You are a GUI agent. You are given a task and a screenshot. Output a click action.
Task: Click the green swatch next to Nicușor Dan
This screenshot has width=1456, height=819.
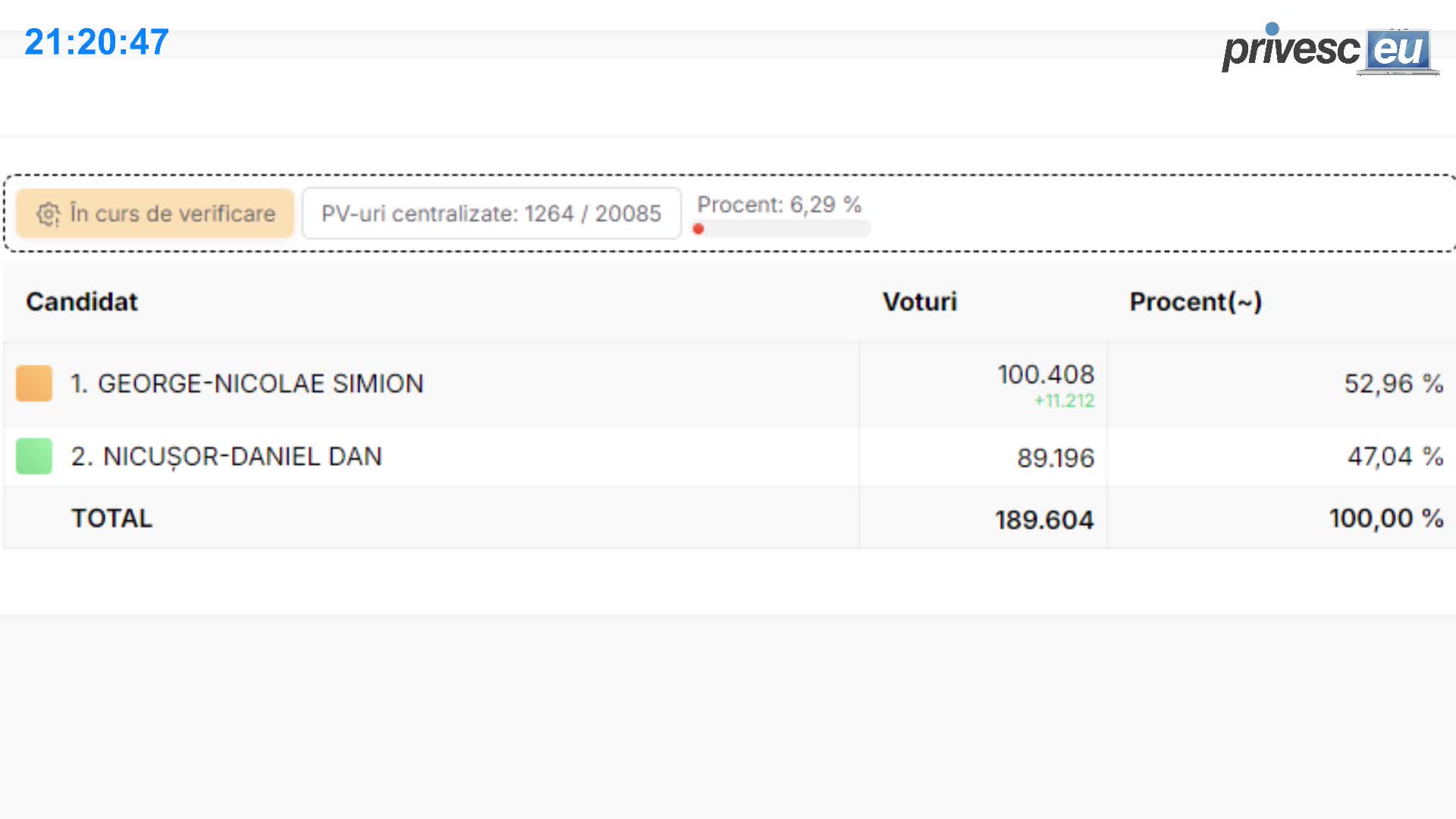(34, 457)
